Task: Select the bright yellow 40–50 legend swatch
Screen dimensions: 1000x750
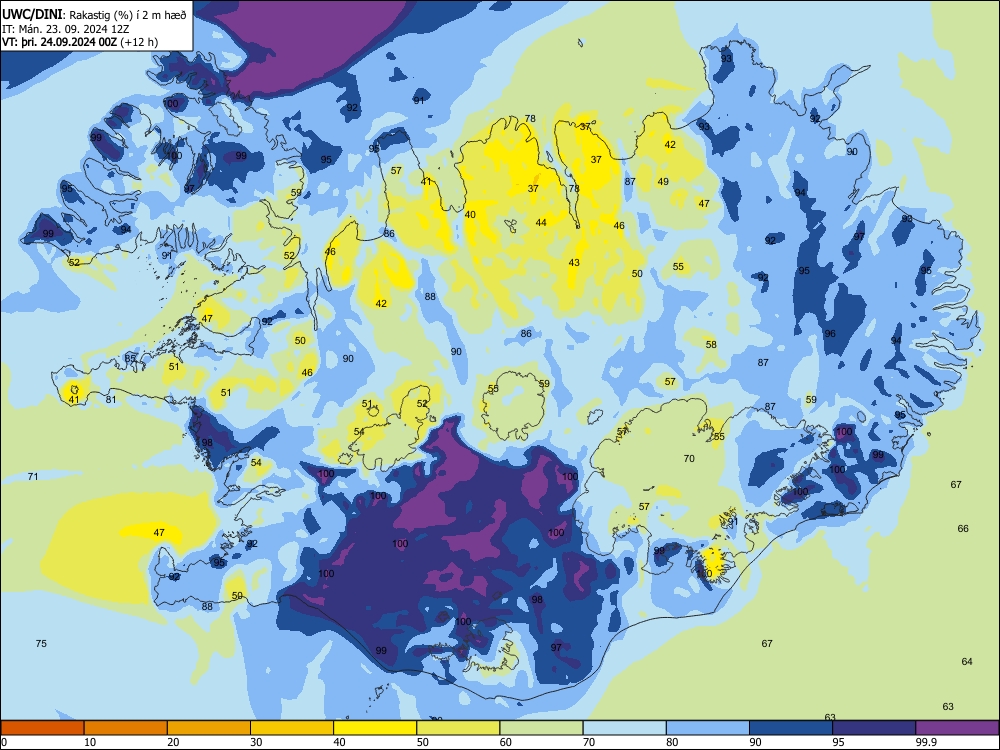Action: click(x=375, y=728)
